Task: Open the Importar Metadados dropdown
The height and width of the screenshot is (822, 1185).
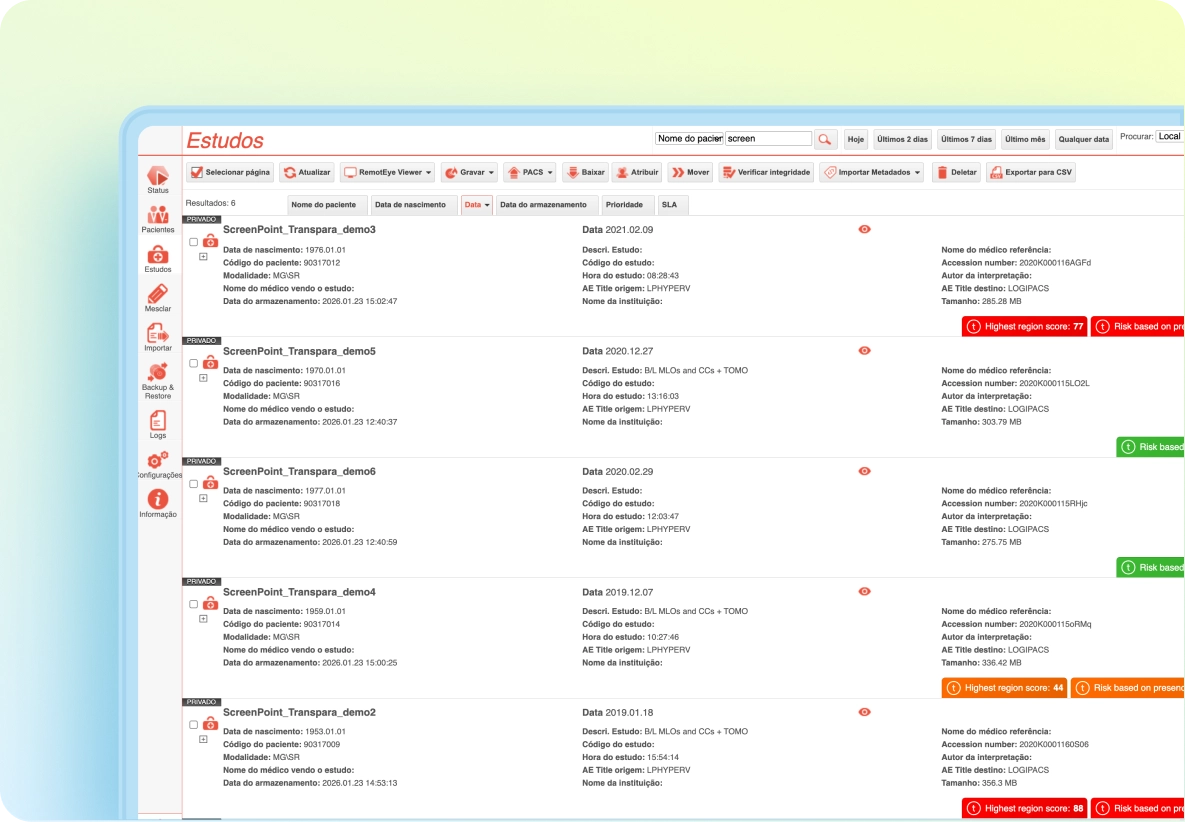Action: (x=871, y=172)
